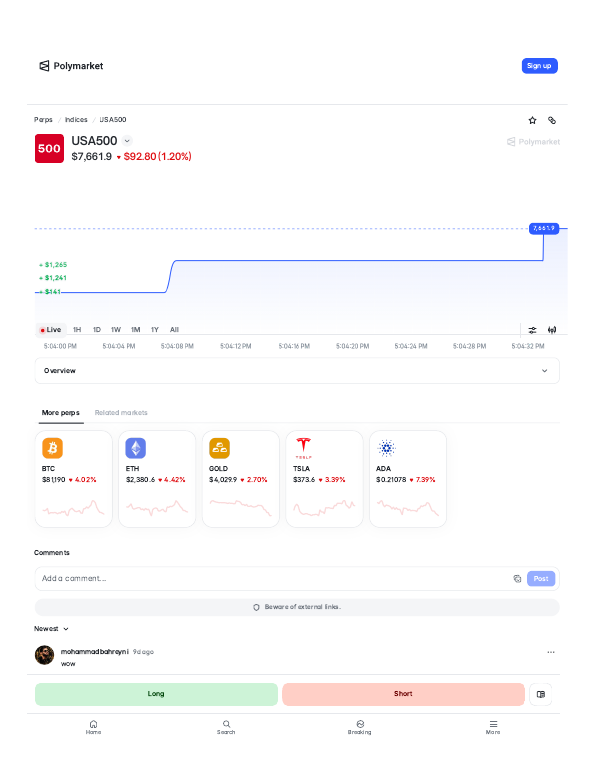Click the BTC price sparkline chart
This screenshot has width=595, height=770.
74,508
